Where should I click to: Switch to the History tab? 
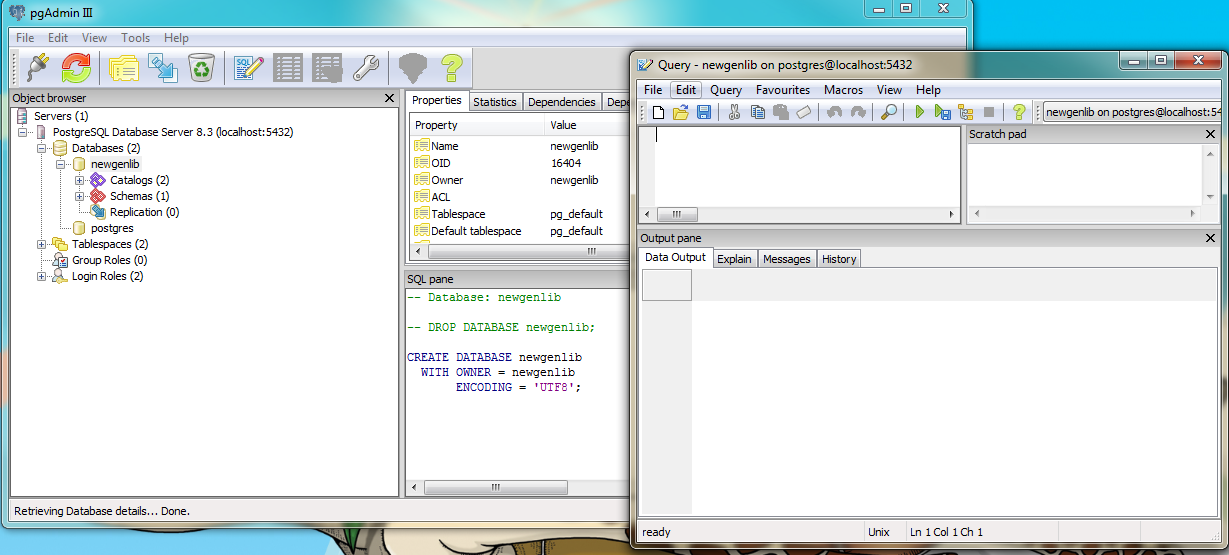click(x=839, y=259)
